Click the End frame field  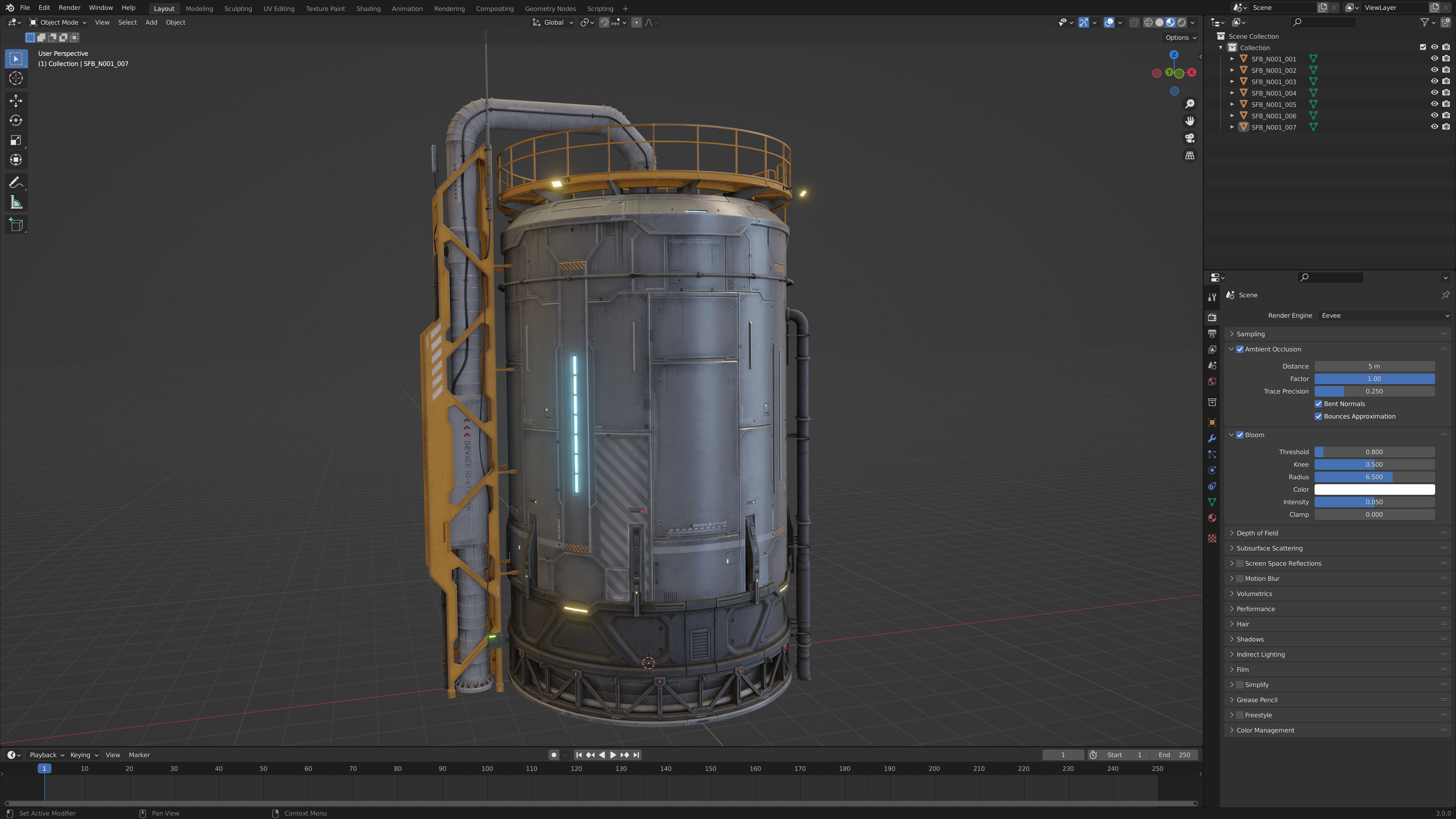[x=1175, y=755]
